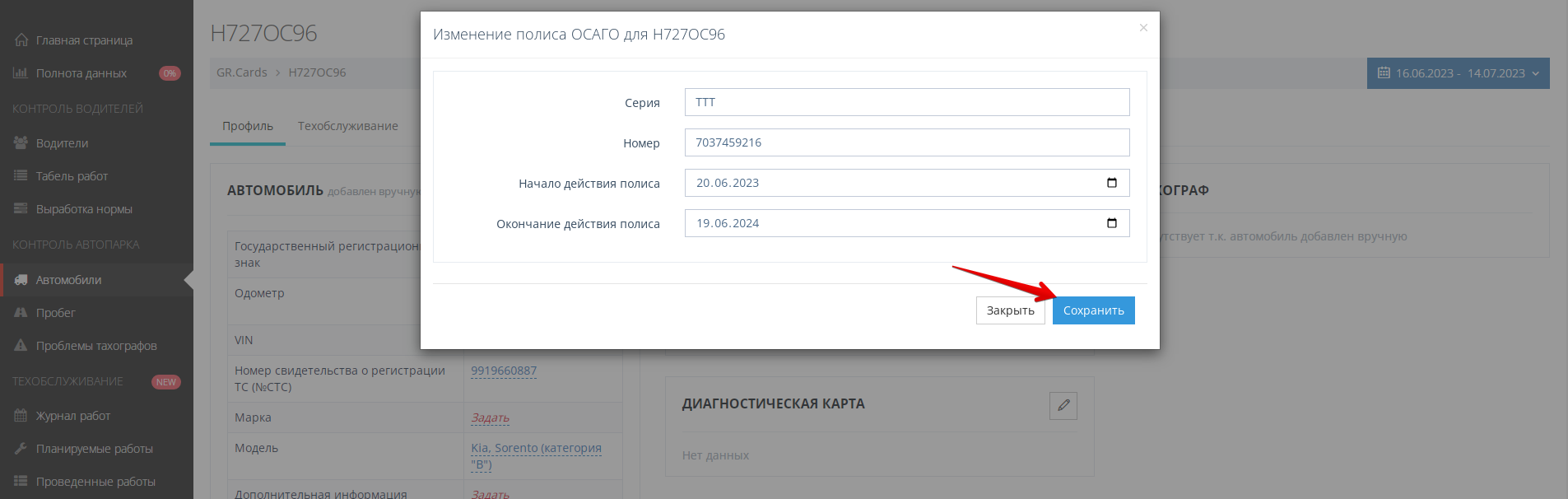This screenshot has height=499, width=1568.
Task: Open the GR.Cards breadcrumb link
Action: point(241,72)
